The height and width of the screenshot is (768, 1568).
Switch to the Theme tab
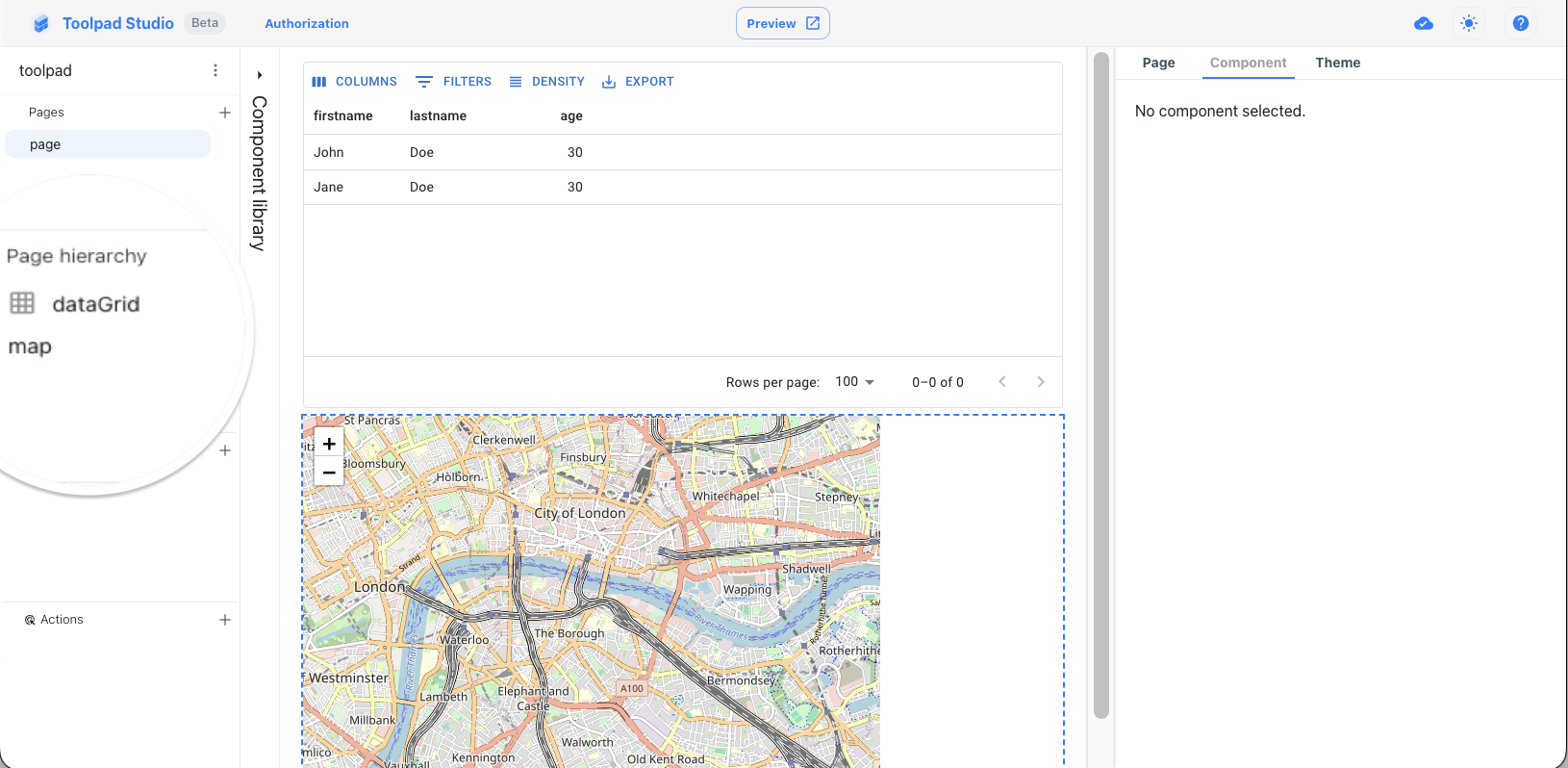pos(1337,63)
